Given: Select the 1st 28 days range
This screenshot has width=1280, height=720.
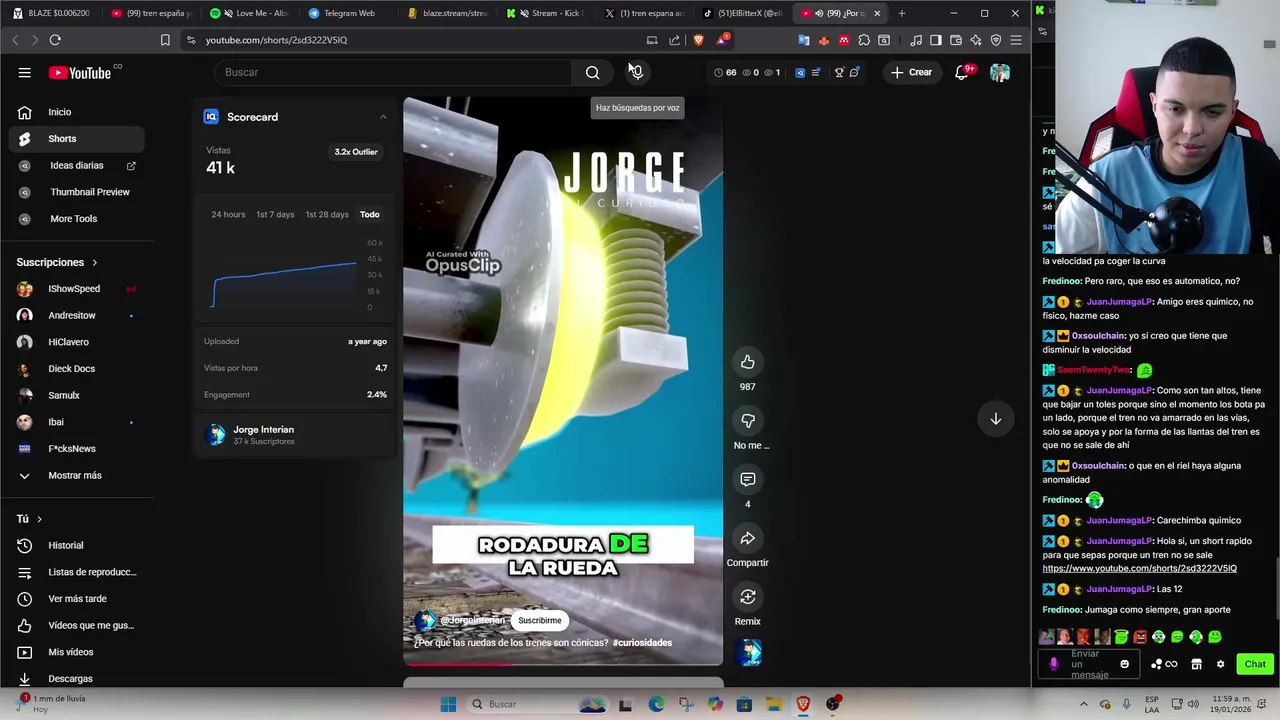Looking at the screenshot, I should click(x=327, y=214).
